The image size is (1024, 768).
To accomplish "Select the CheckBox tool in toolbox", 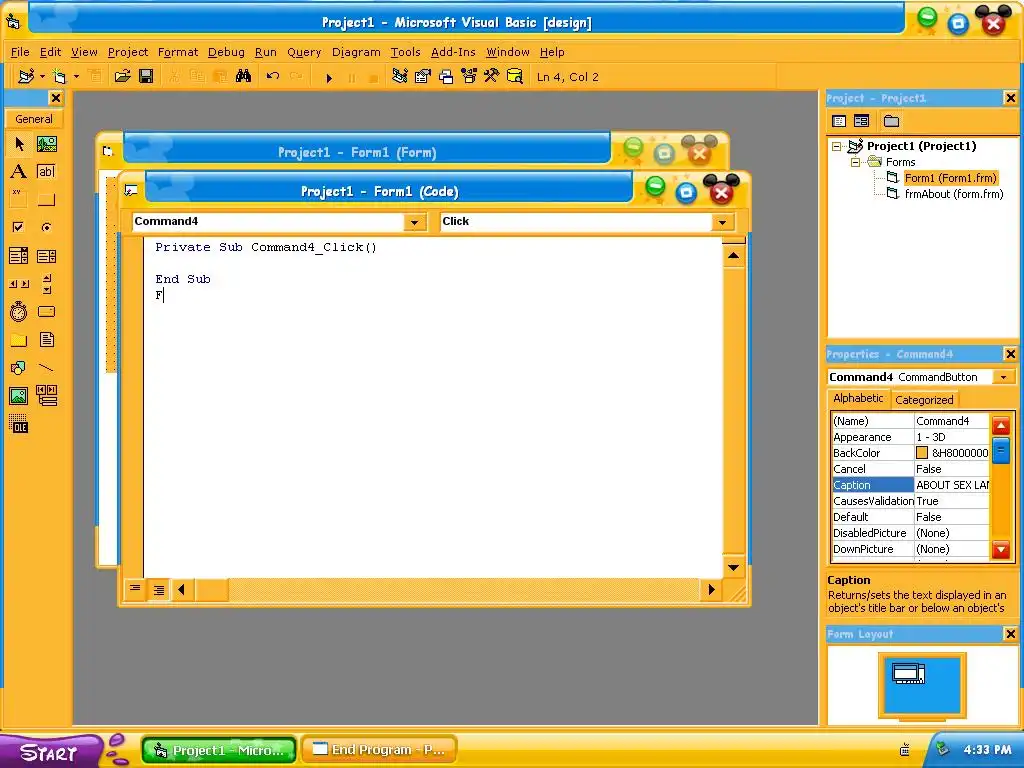I will pyautogui.click(x=19, y=227).
